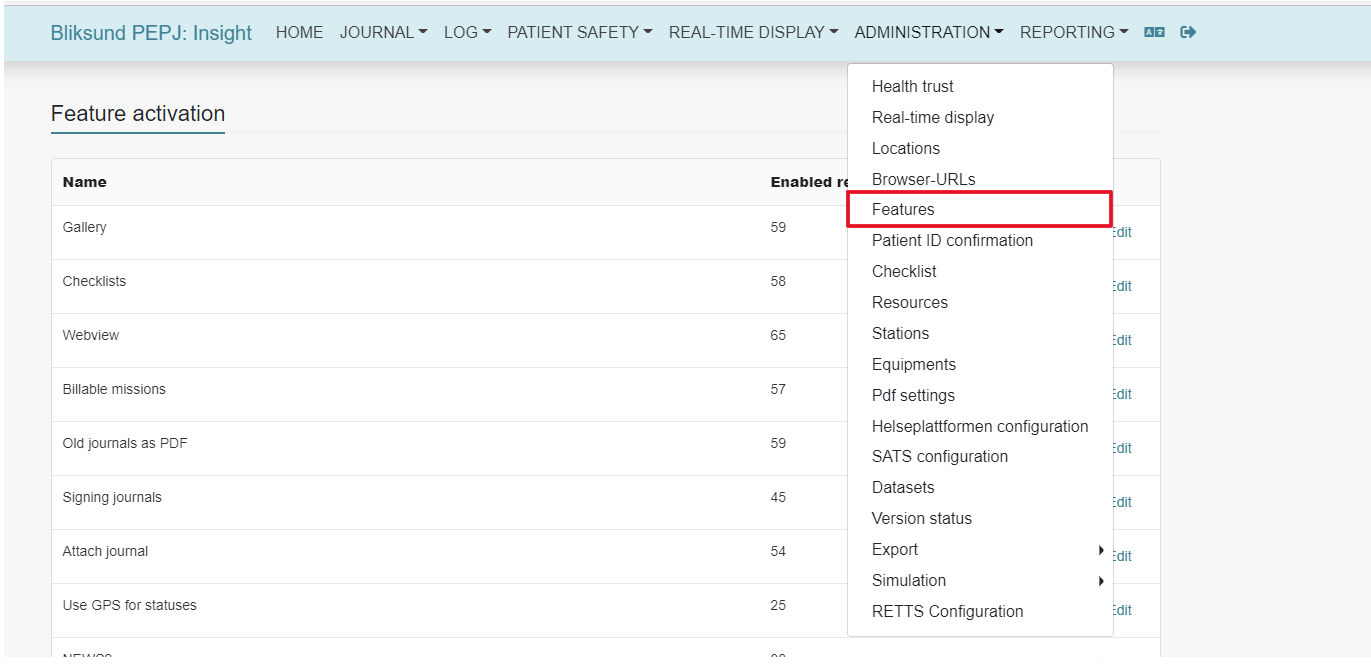Screen dimensions: 1371x665
Task: Edit the Old journals as PDF row
Action: click(1122, 448)
